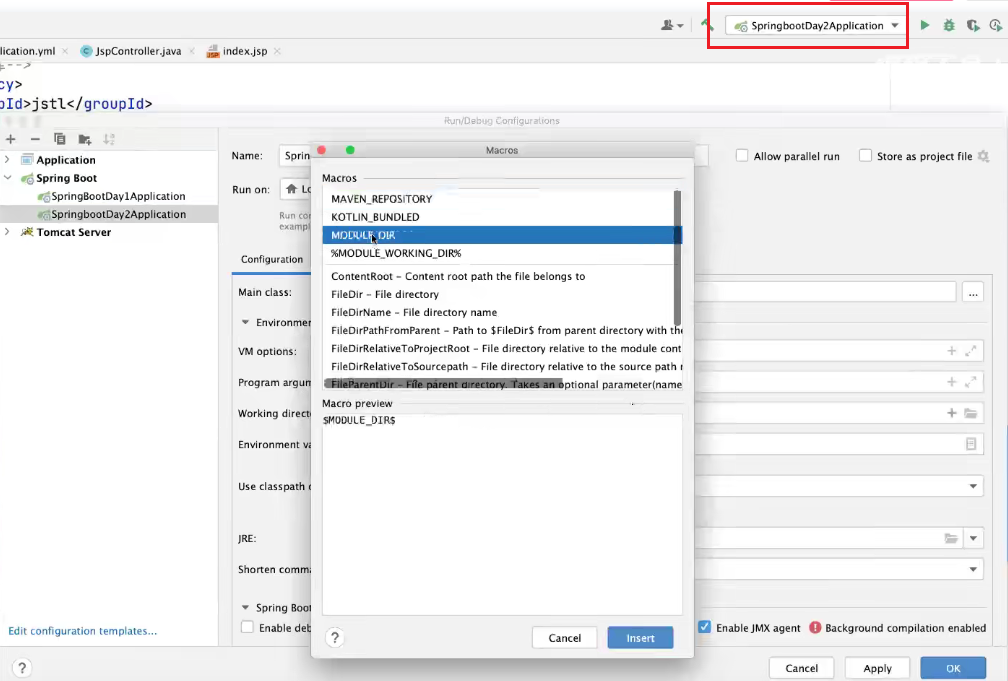
Task: Insert a macro in Program arguments with the plus icon
Action: [x=951, y=382]
